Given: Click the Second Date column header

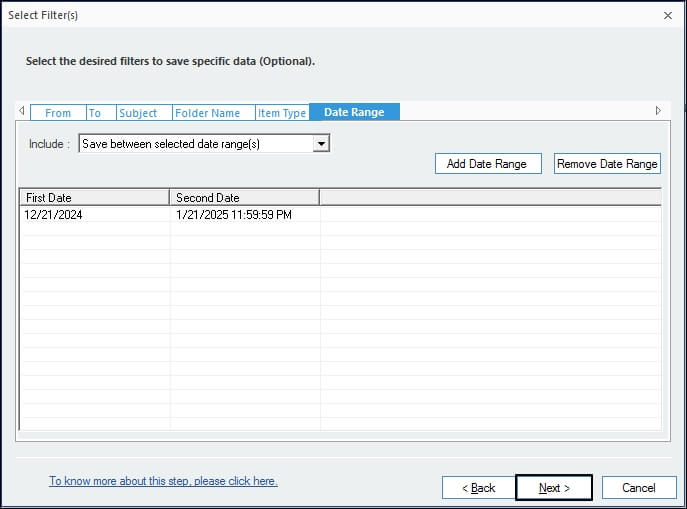Looking at the screenshot, I should [244, 197].
